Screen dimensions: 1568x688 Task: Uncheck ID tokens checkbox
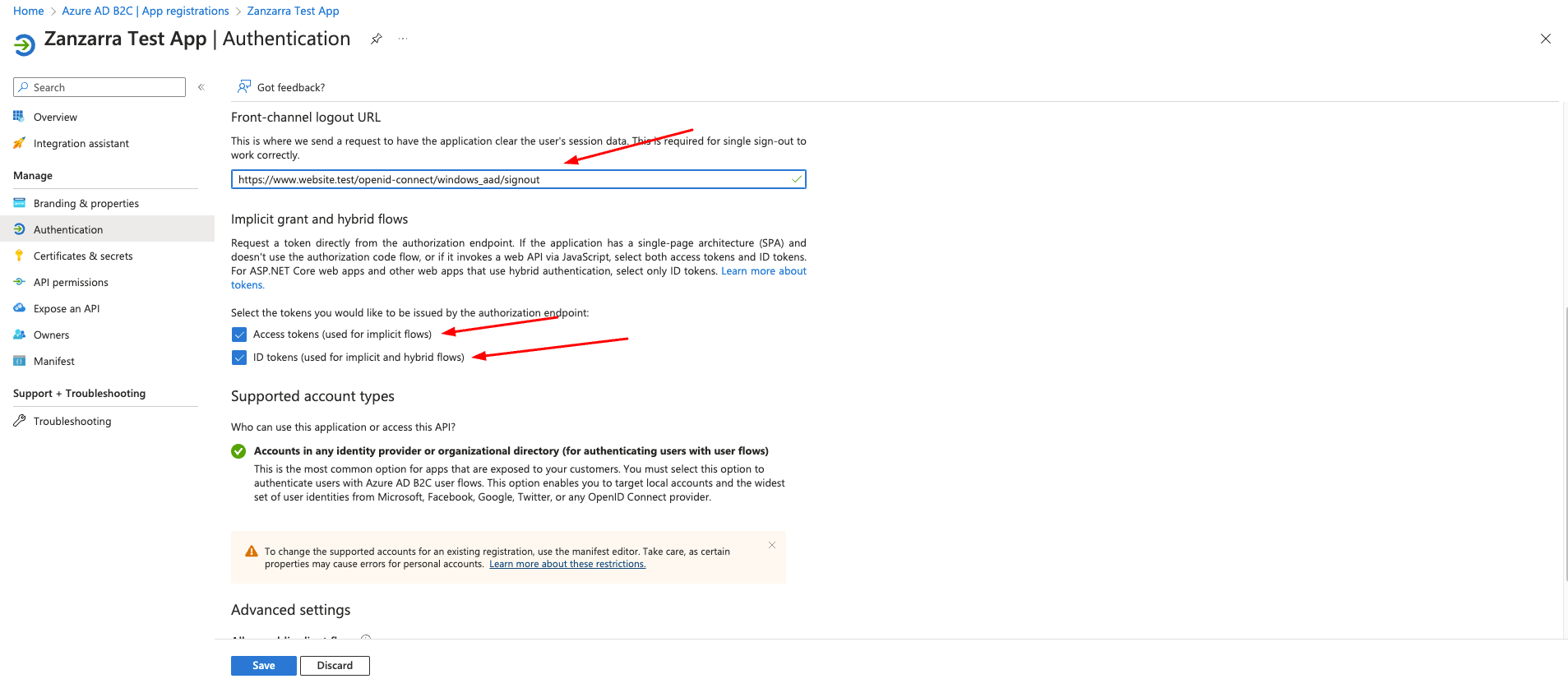[239, 358]
